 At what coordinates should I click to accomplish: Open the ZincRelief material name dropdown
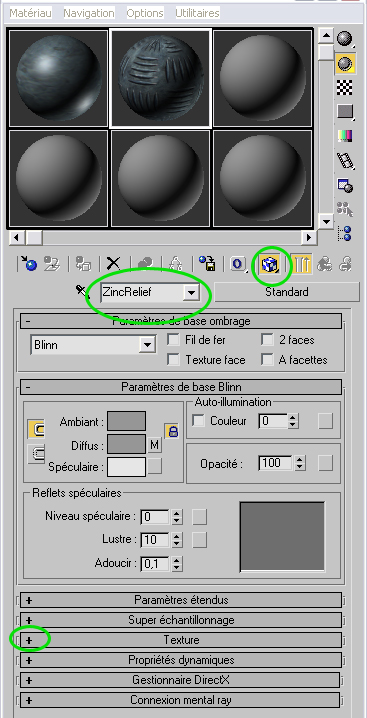190,292
